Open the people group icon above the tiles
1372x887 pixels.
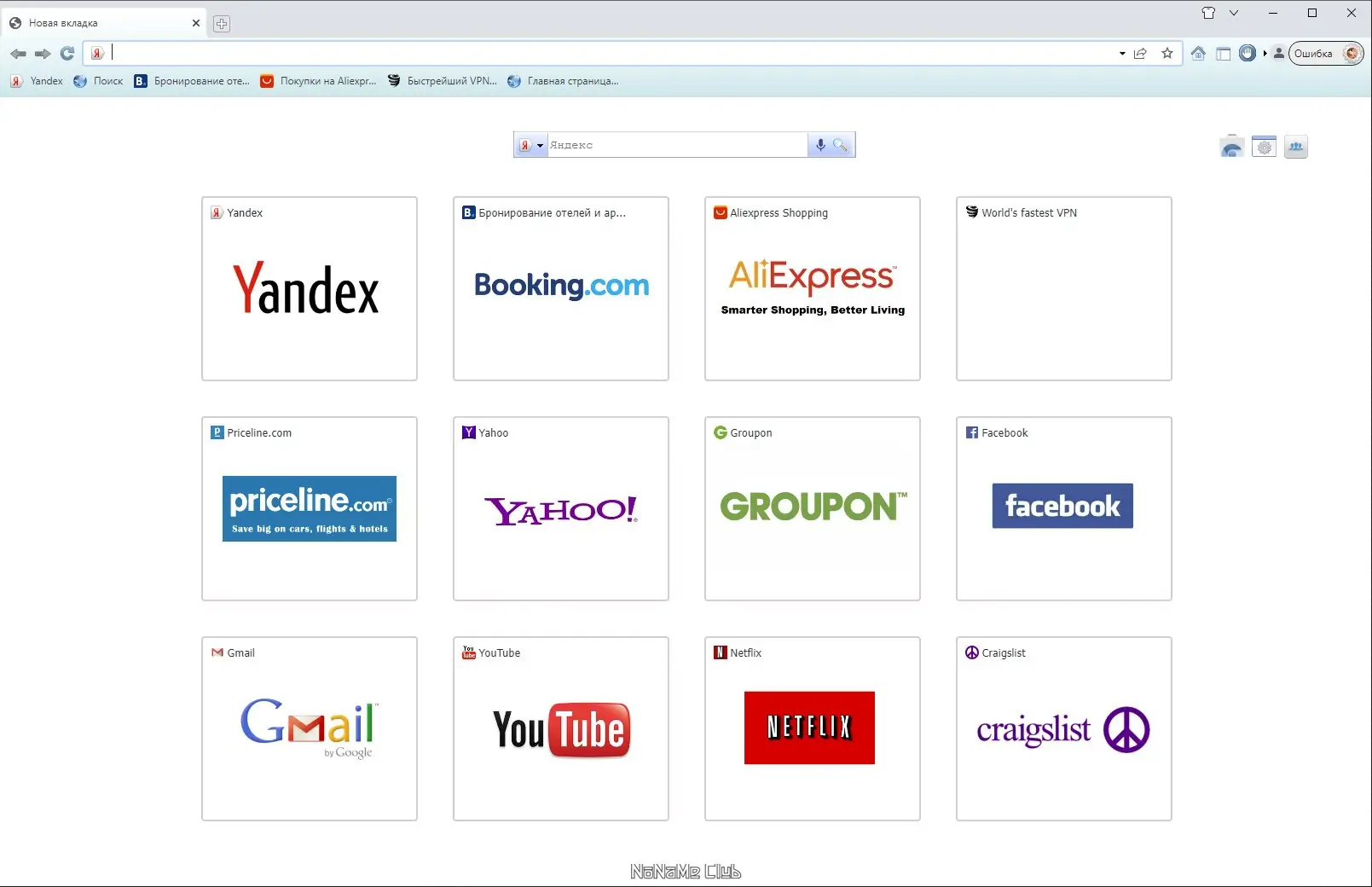point(1296,147)
